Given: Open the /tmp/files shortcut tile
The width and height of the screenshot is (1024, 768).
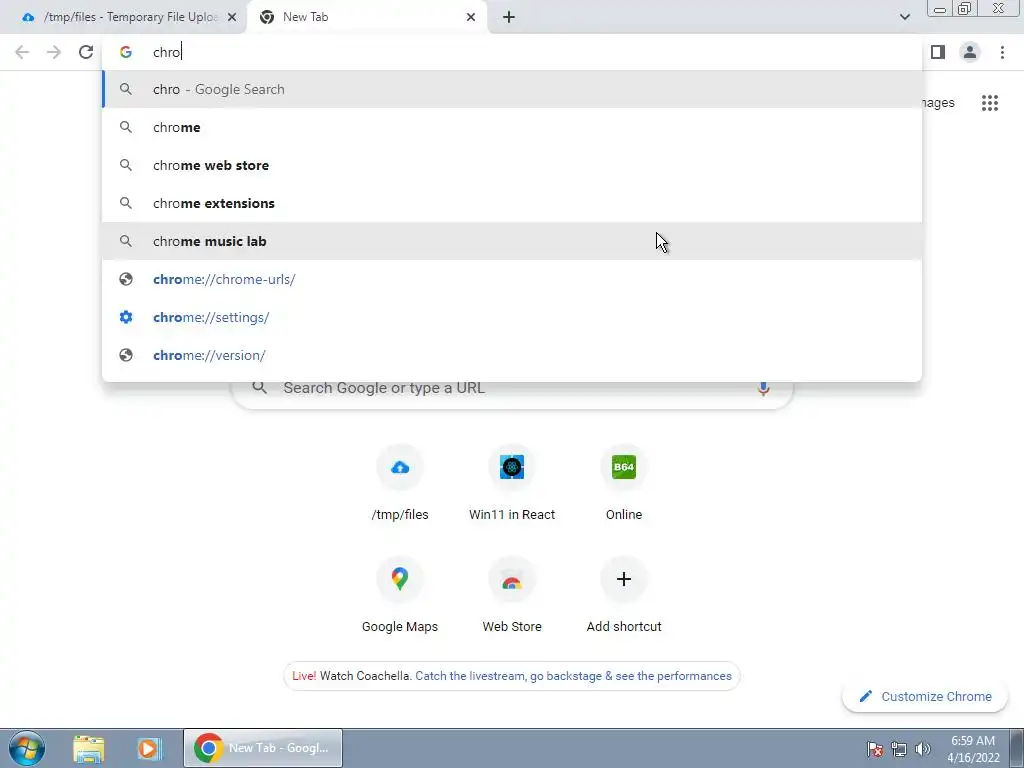Looking at the screenshot, I should 400,483.
